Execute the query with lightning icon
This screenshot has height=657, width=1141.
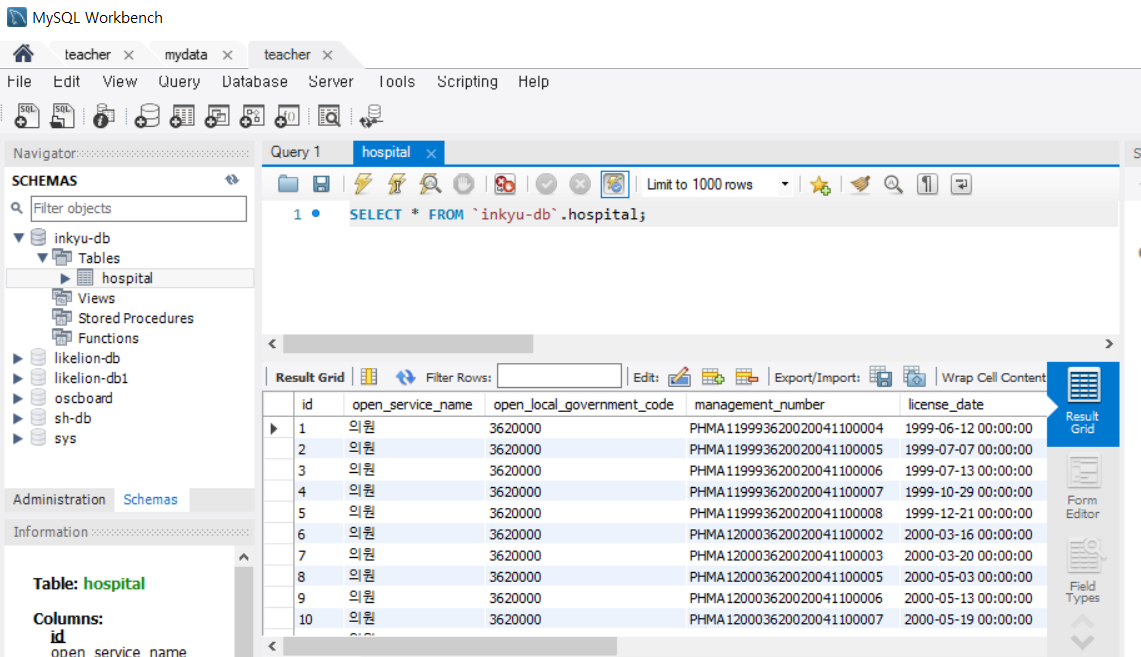pos(362,184)
